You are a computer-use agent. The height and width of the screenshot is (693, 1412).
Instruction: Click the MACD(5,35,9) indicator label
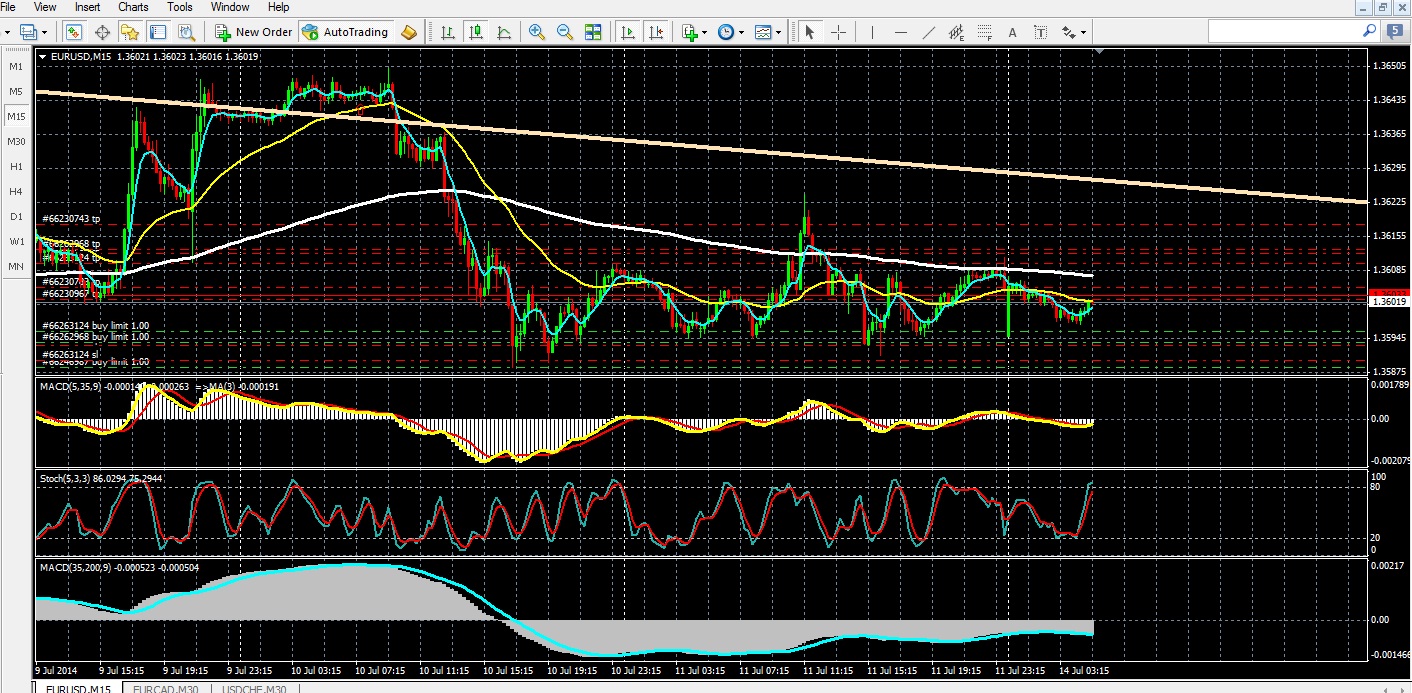coord(69,385)
